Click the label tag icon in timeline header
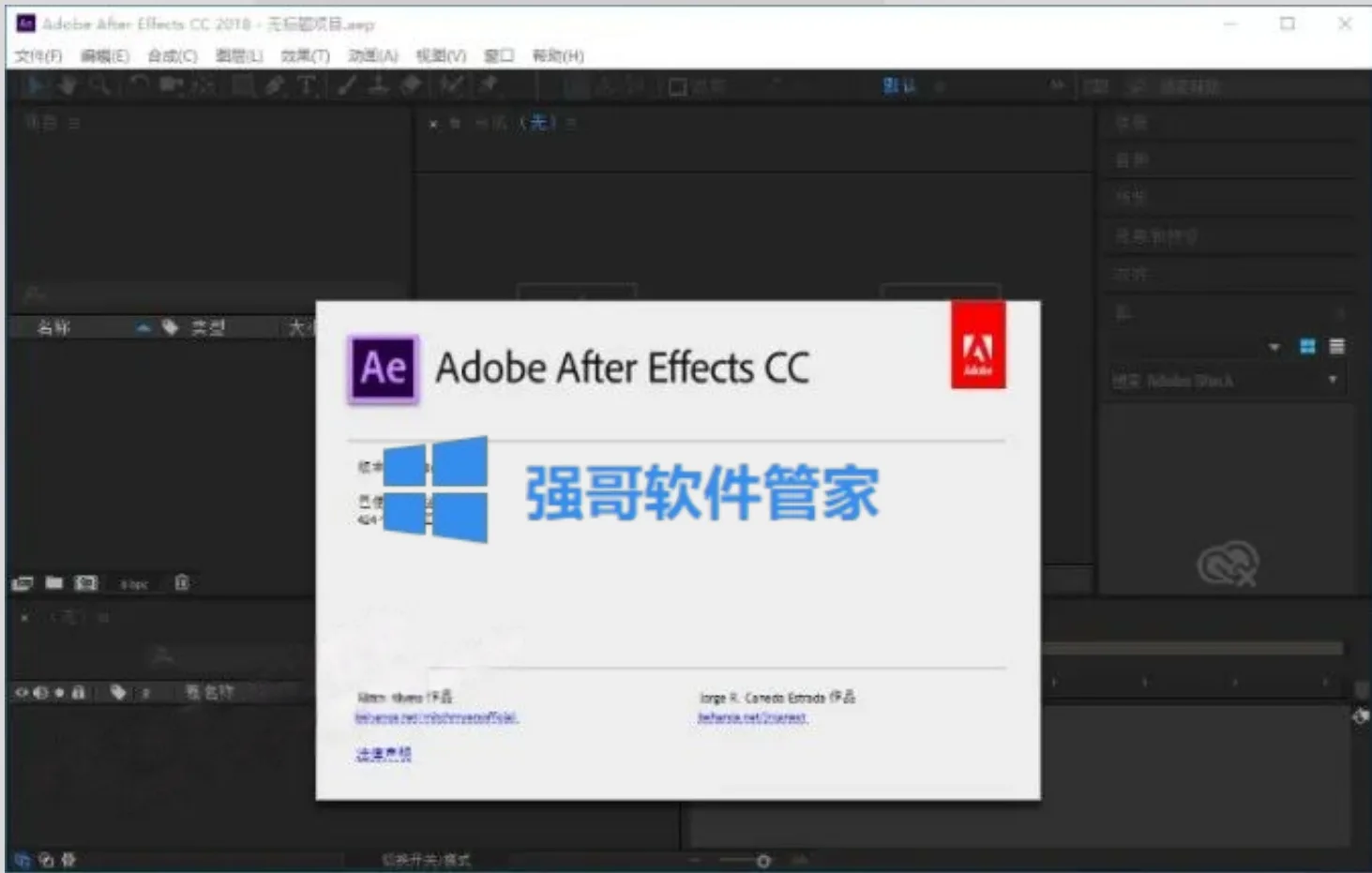Viewport: 1372px width, 873px height. click(x=118, y=692)
